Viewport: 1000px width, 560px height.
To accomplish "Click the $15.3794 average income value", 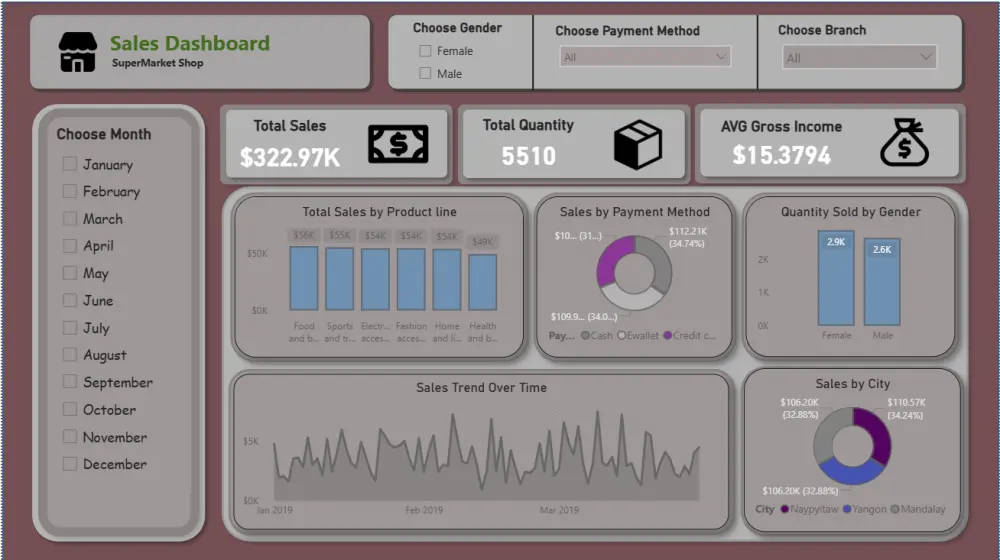I will [x=782, y=155].
